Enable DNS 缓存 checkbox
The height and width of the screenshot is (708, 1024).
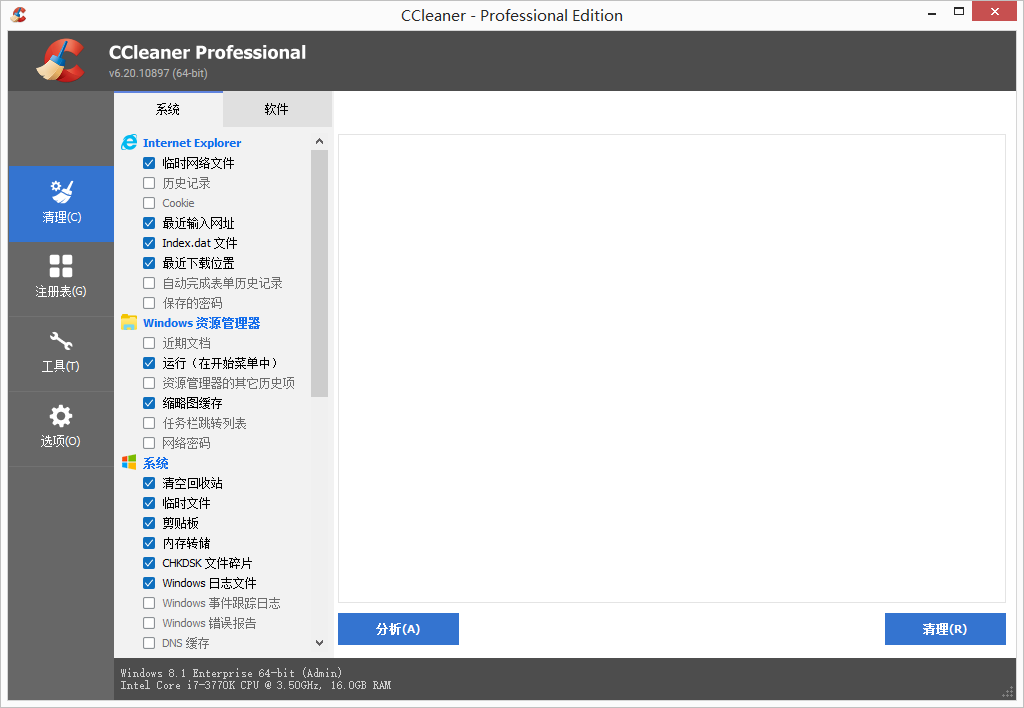coord(149,643)
